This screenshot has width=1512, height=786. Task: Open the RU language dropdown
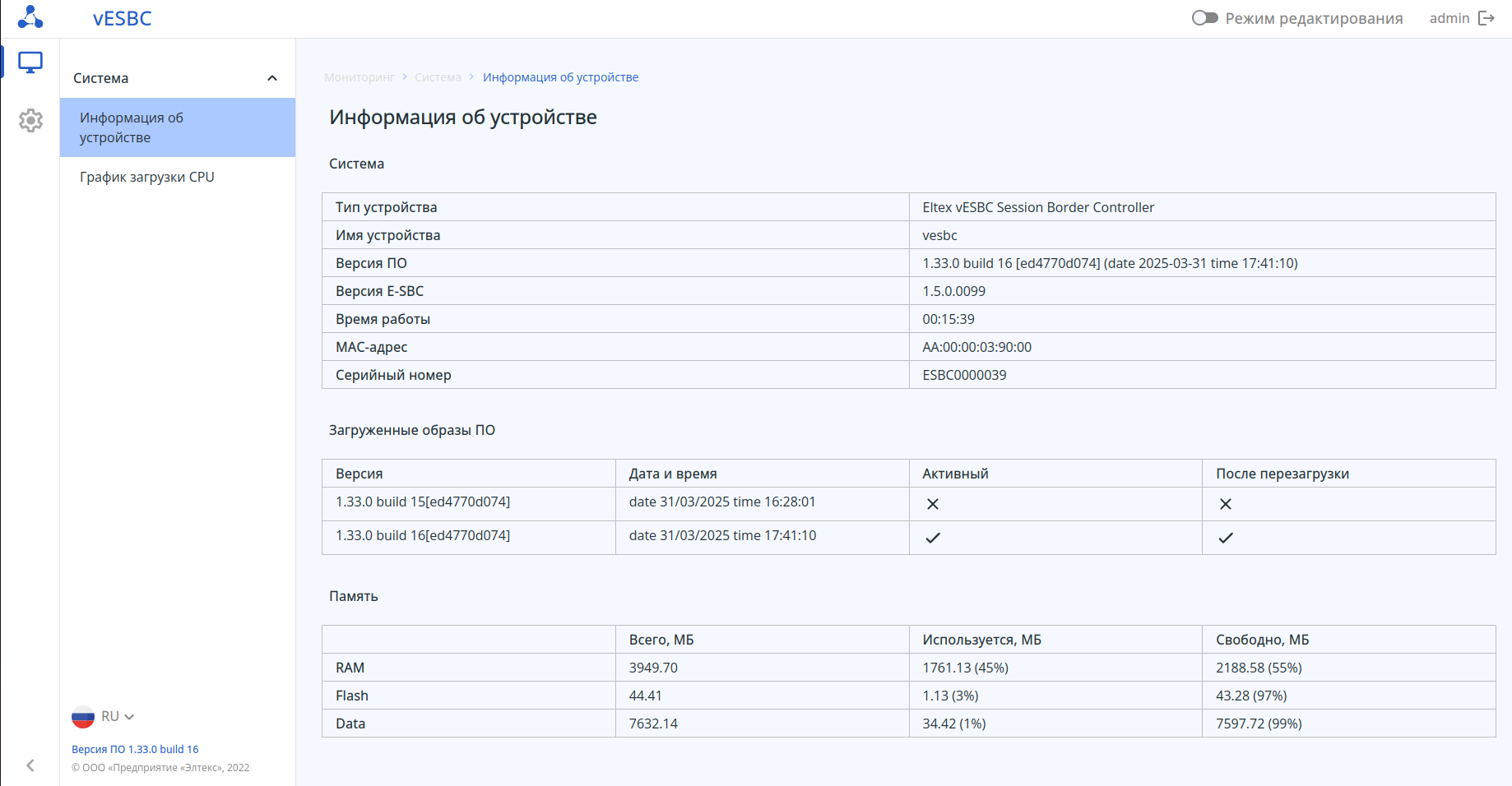click(118, 717)
